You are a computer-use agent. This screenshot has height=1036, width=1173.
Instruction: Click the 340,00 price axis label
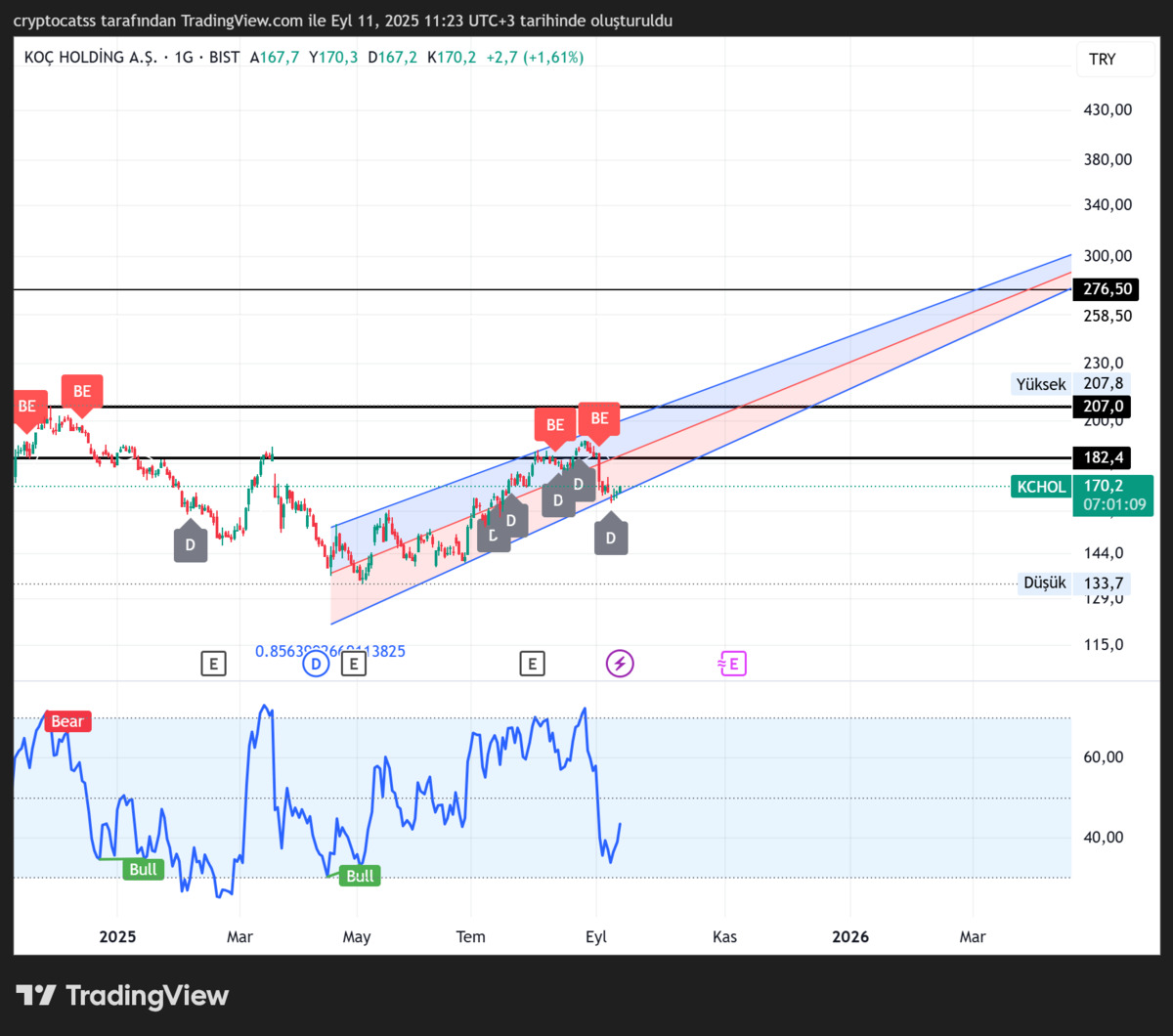[x=1108, y=204]
